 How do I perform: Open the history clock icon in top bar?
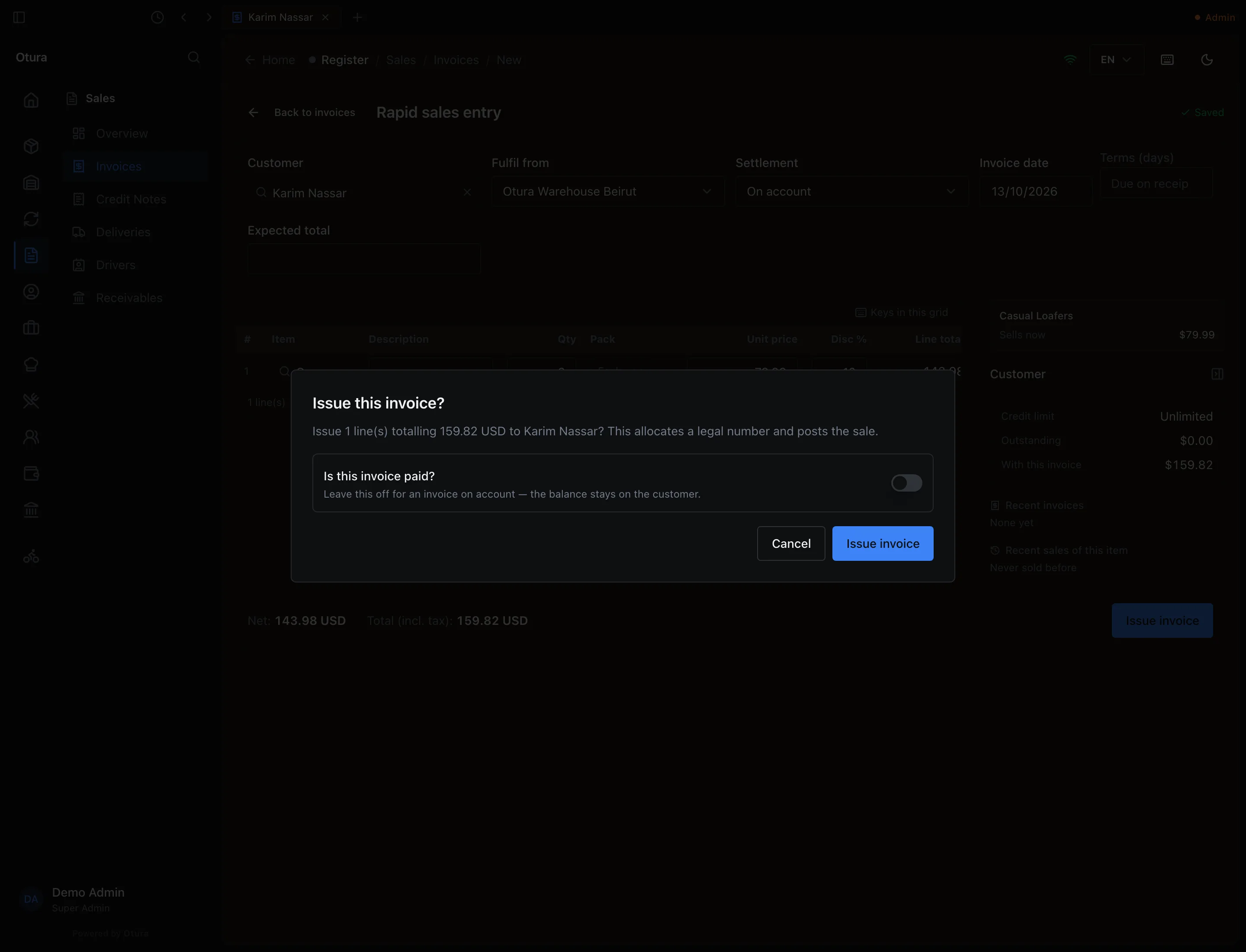(157, 18)
